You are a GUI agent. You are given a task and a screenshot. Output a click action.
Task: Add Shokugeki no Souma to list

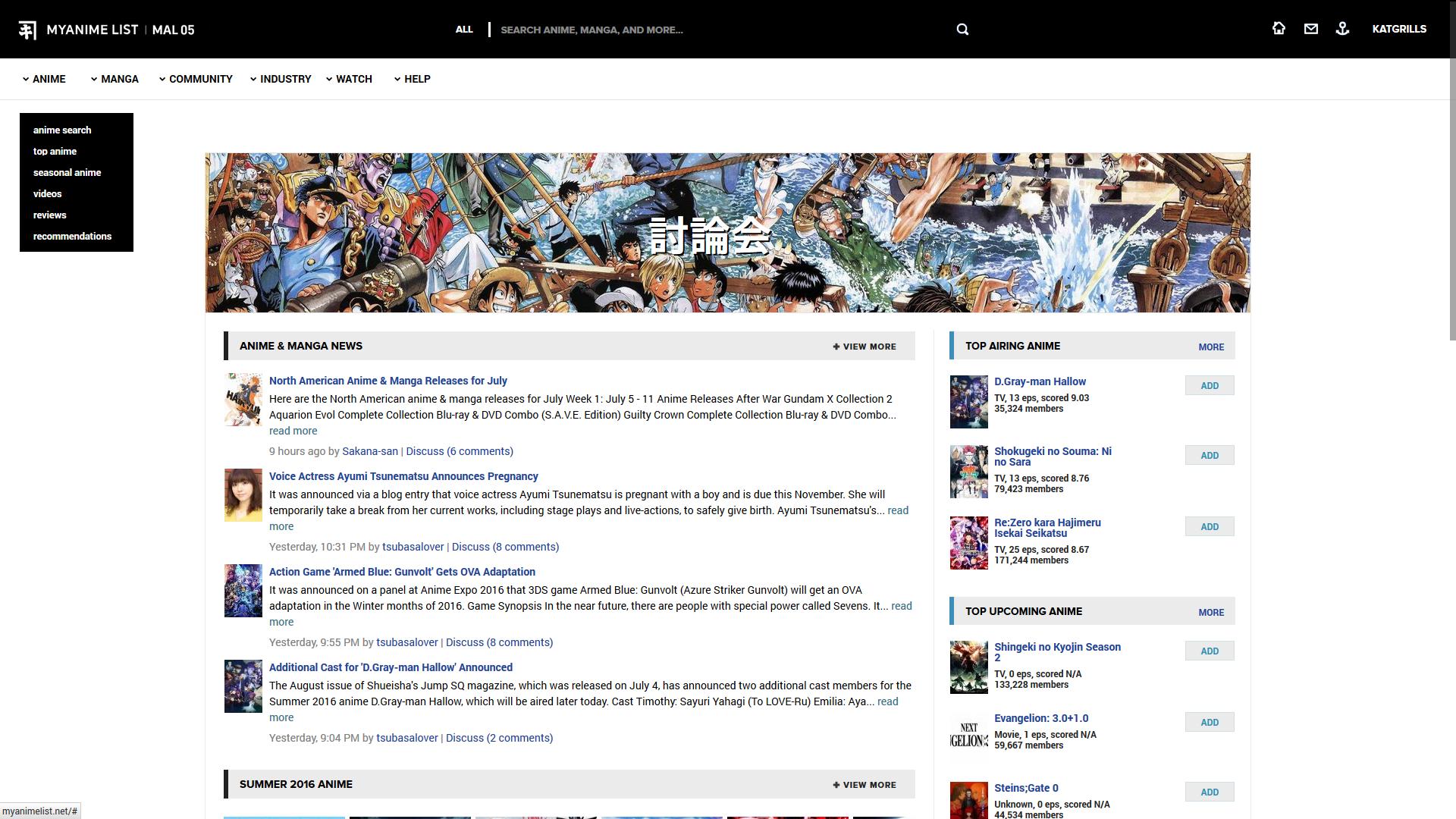tap(1209, 456)
